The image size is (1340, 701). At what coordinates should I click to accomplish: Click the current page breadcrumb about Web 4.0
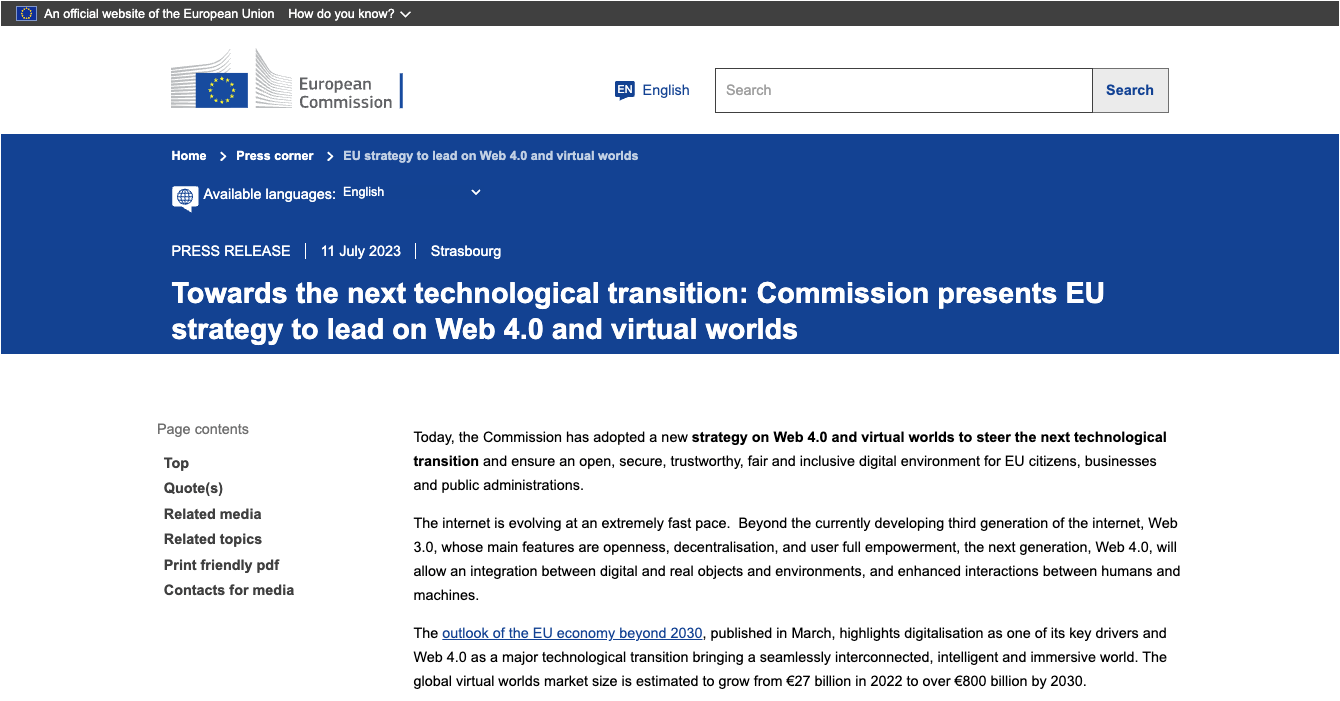(x=490, y=156)
